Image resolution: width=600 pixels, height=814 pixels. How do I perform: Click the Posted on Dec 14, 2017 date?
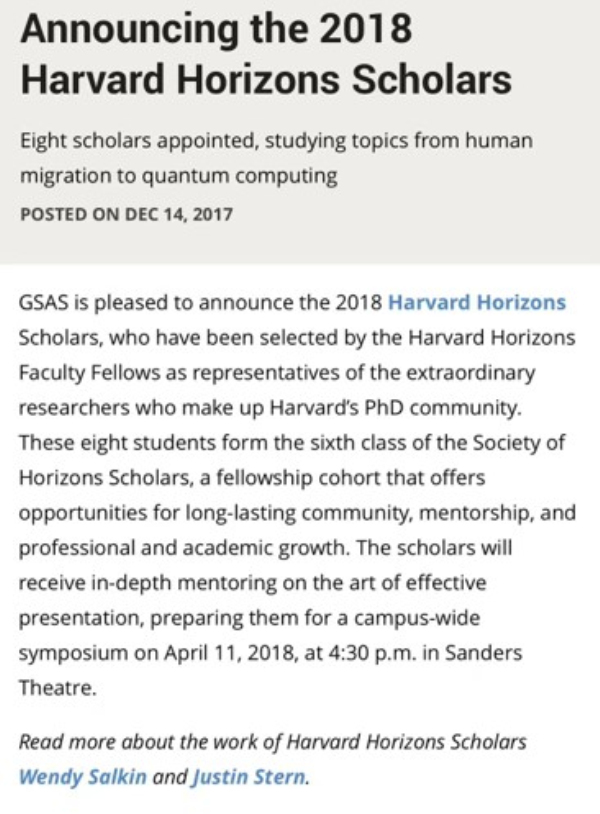pos(126,214)
